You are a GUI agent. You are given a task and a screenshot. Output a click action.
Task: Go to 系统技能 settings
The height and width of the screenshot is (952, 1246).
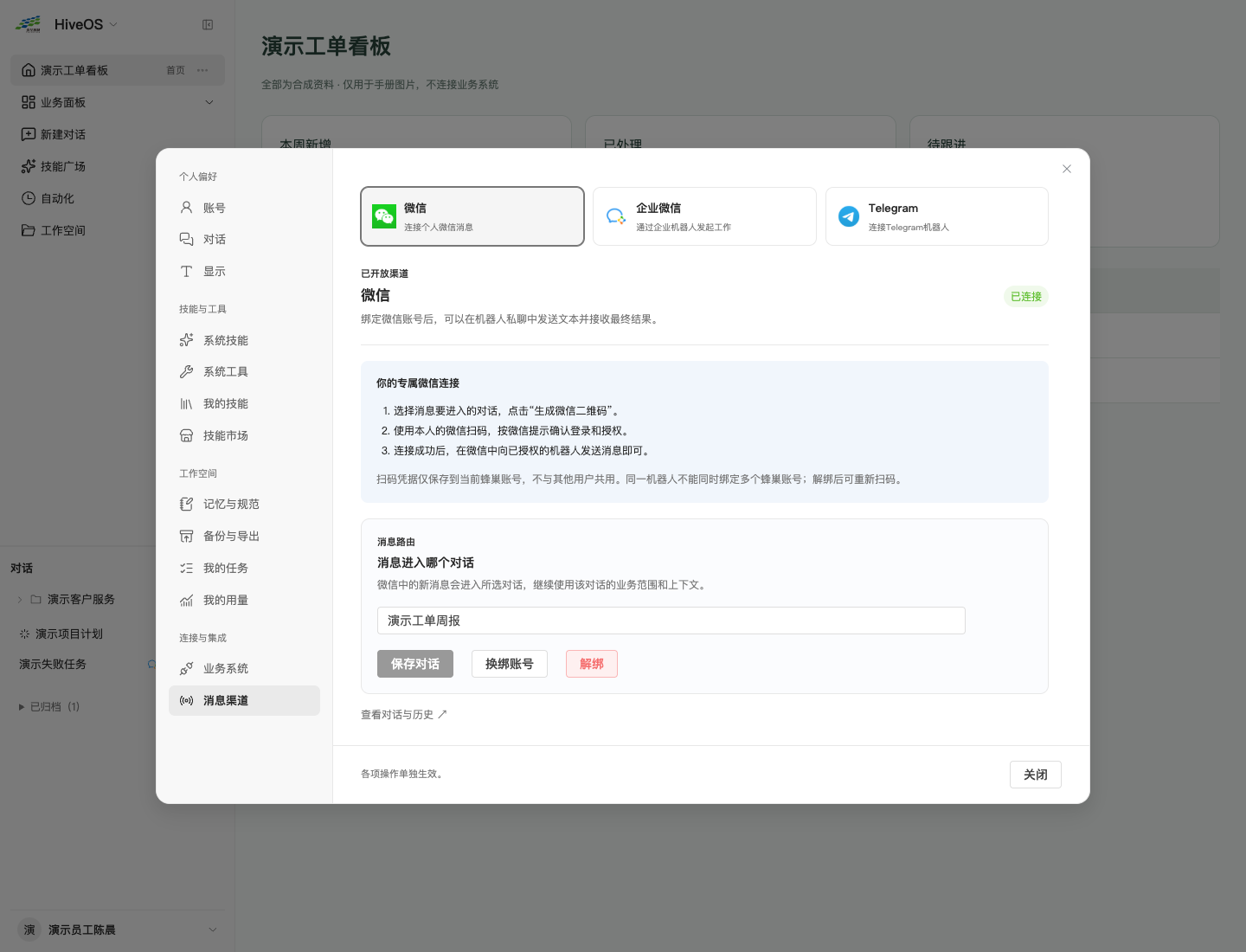click(x=244, y=340)
